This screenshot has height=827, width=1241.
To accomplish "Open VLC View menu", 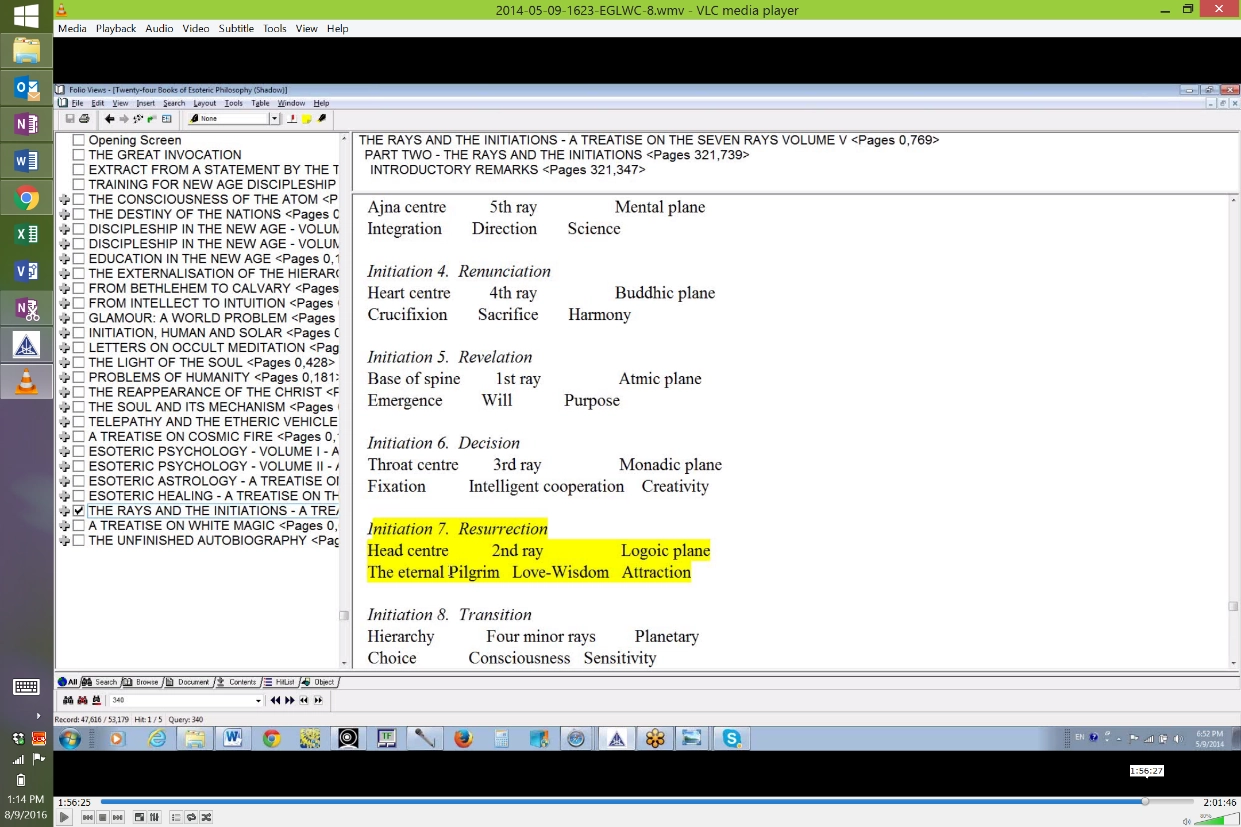I will click(307, 28).
